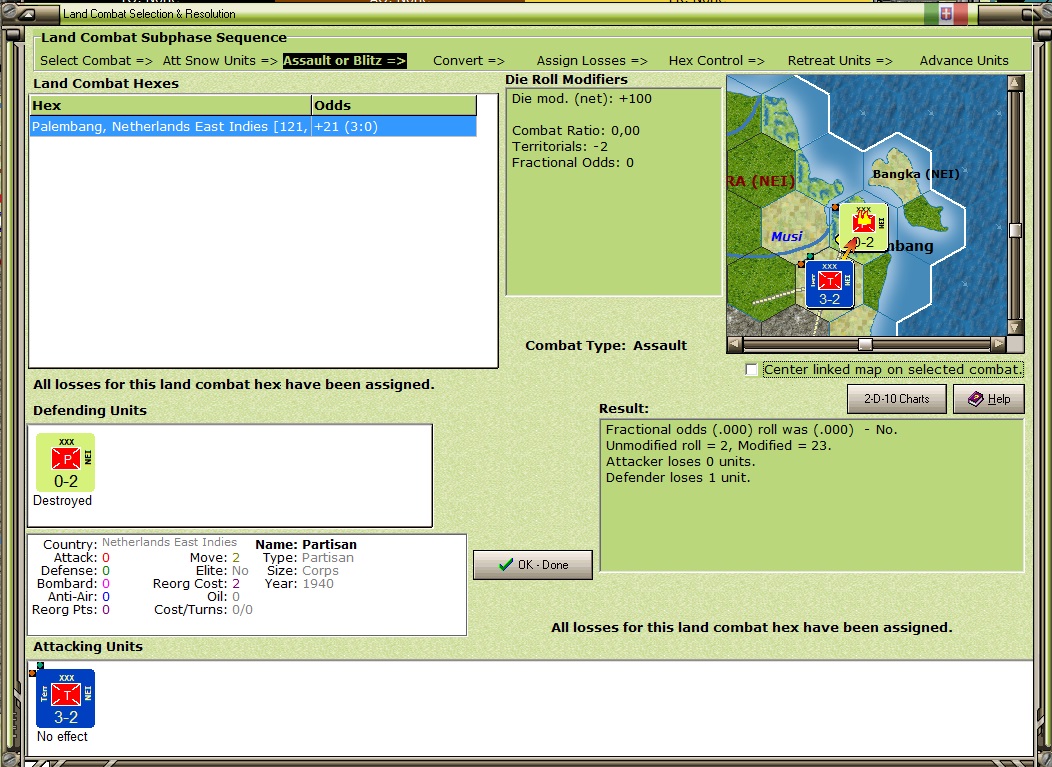Click the Assign Losses subphase step

pyautogui.click(x=592, y=60)
